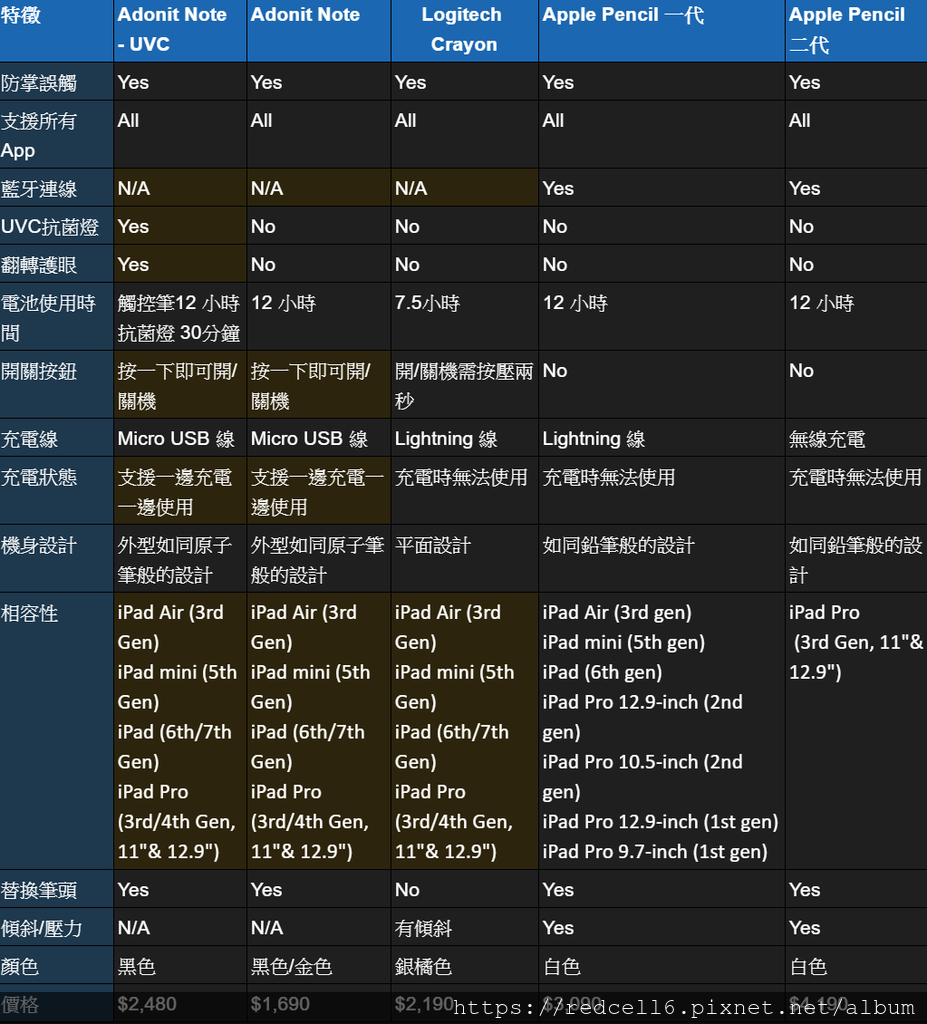Select 按一下即可開/關機 under Adonit Note - UVC
927x1024 pixels.
(x=180, y=385)
